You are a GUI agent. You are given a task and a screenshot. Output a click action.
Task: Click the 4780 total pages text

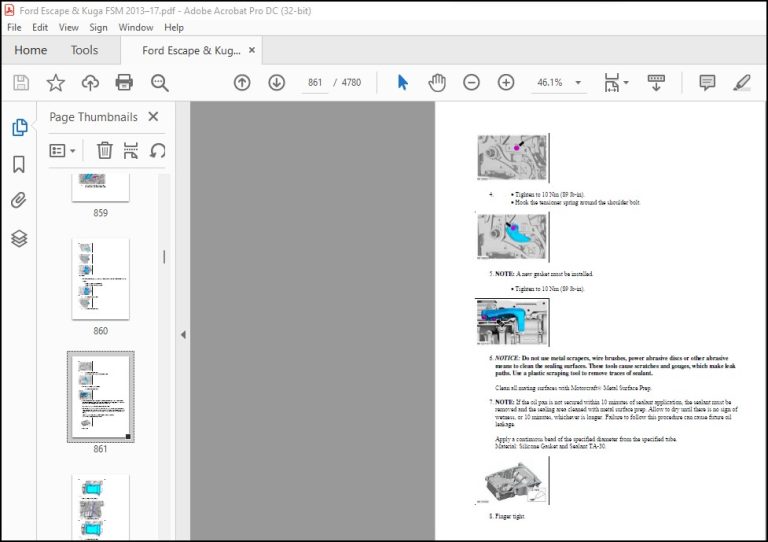click(x=351, y=83)
